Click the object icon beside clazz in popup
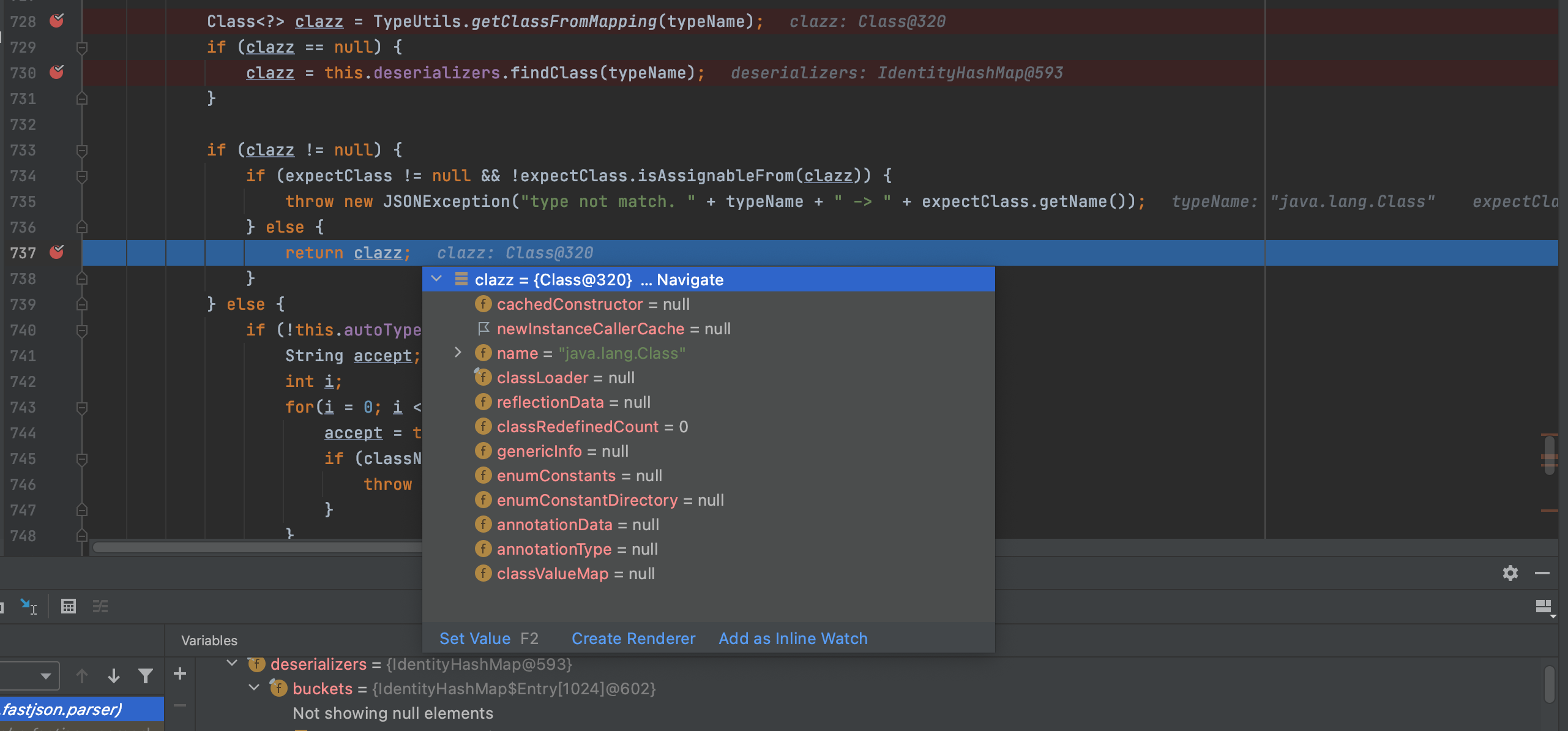This screenshot has height=731, width=1568. pos(461,279)
